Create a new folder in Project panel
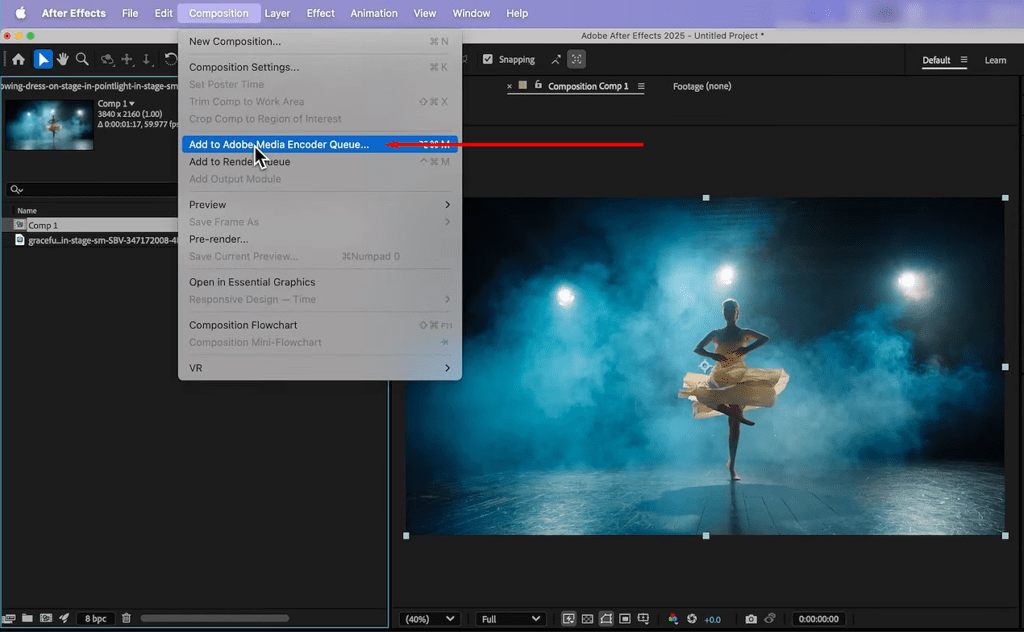This screenshot has width=1024, height=632. pyautogui.click(x=27, y=618)
